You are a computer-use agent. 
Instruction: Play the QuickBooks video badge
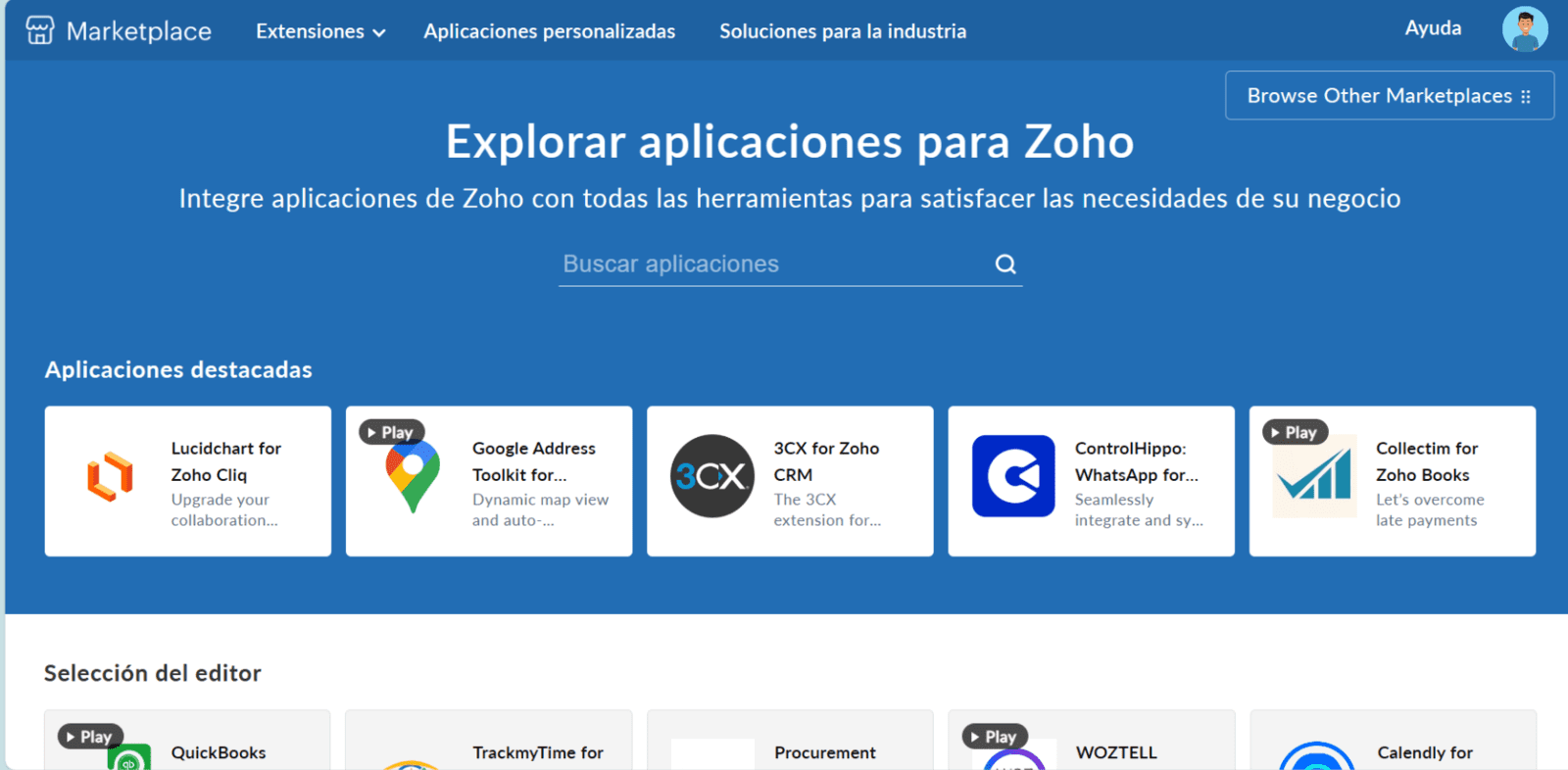pos(89,737)
